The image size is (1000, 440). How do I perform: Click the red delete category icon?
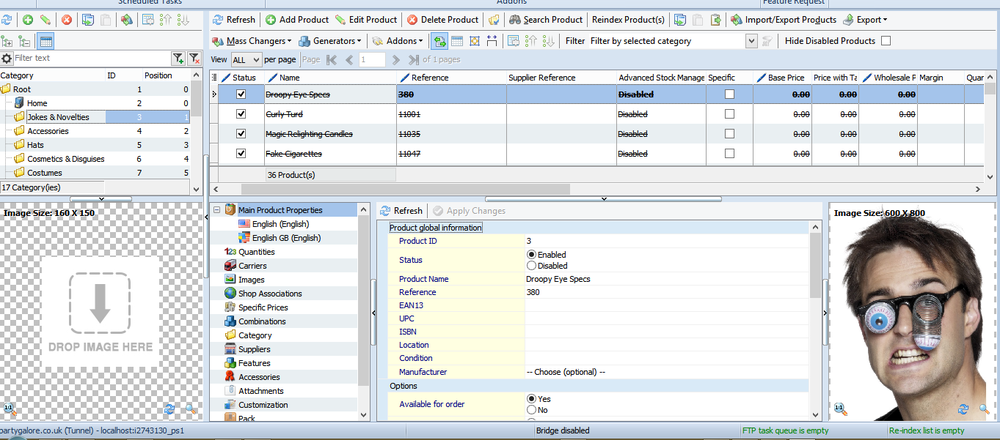coord(66,19)
